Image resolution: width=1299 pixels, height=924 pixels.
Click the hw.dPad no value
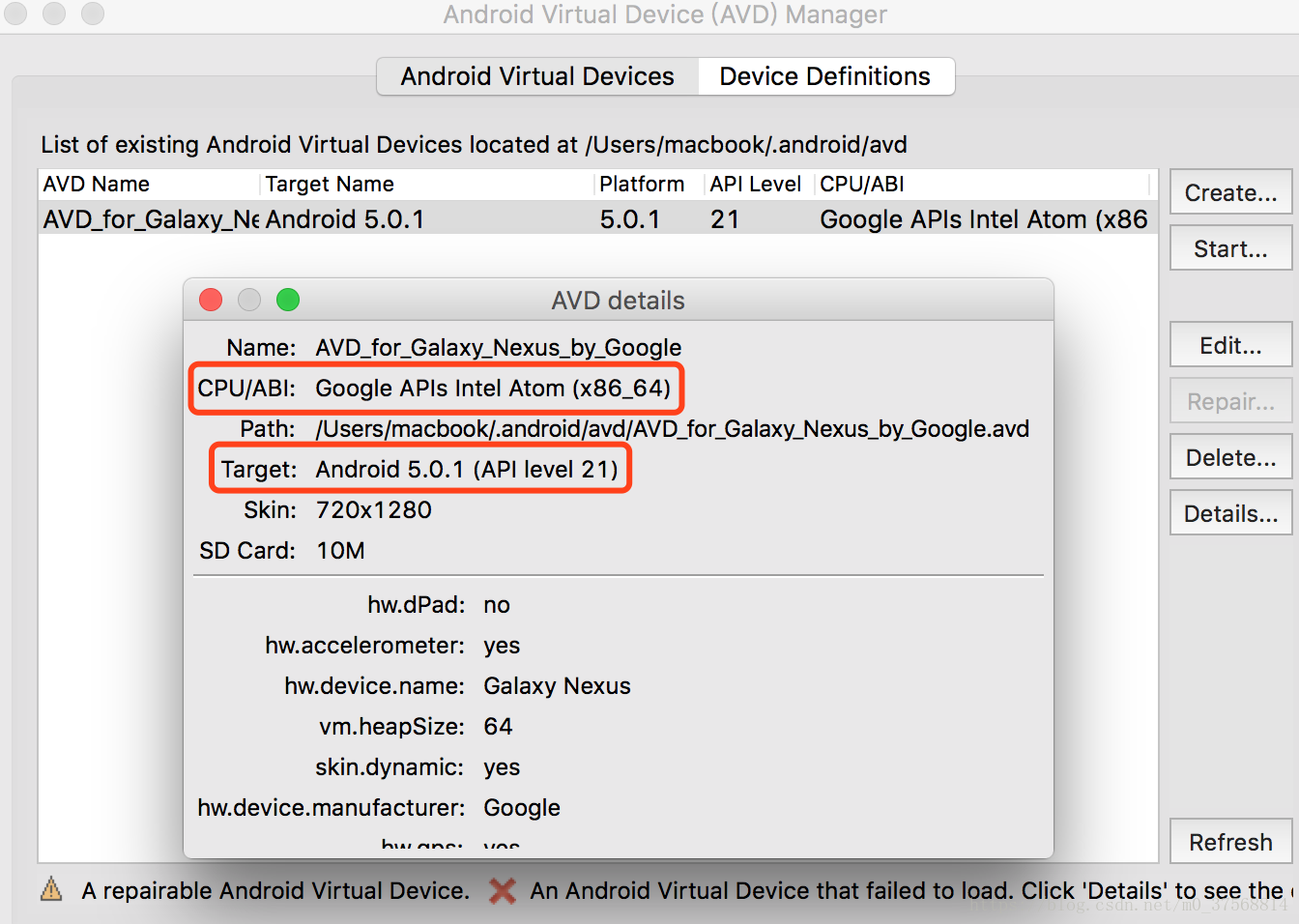tap(497, 605)
